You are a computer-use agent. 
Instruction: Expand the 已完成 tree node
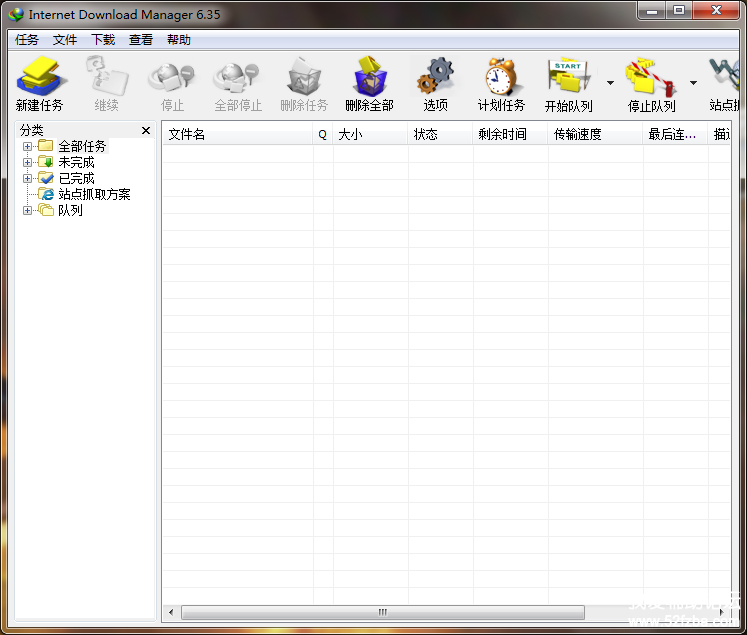click(27, 179)
